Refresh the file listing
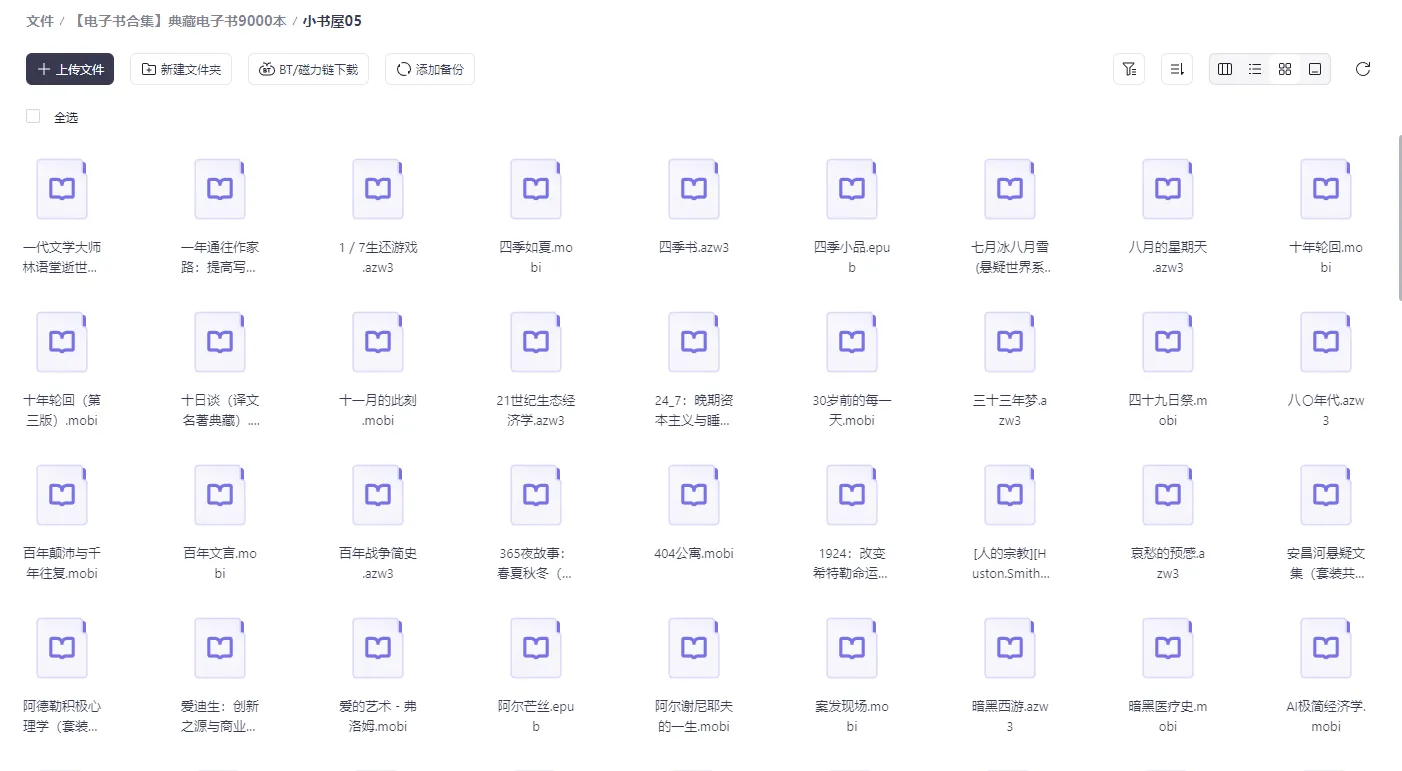The height and width of the screenshot is (771, 1402). point(1363,69)
